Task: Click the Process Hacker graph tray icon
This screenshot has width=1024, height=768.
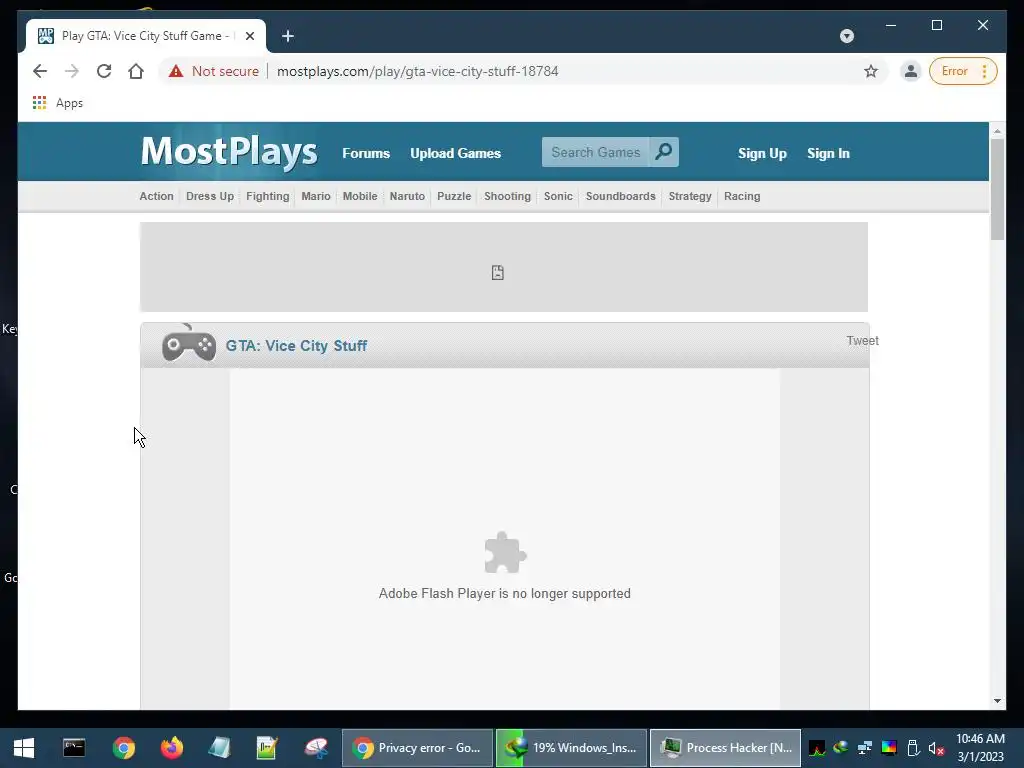Action: (816, 748)
